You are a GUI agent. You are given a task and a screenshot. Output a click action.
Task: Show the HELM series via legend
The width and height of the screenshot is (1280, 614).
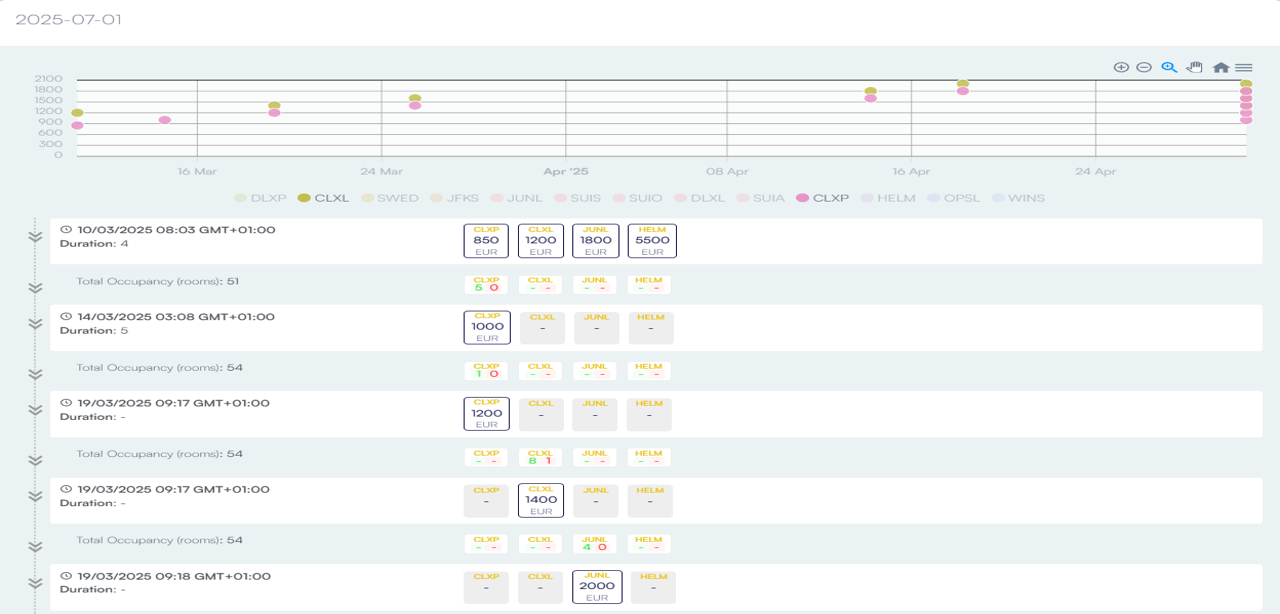coord(888,198)
